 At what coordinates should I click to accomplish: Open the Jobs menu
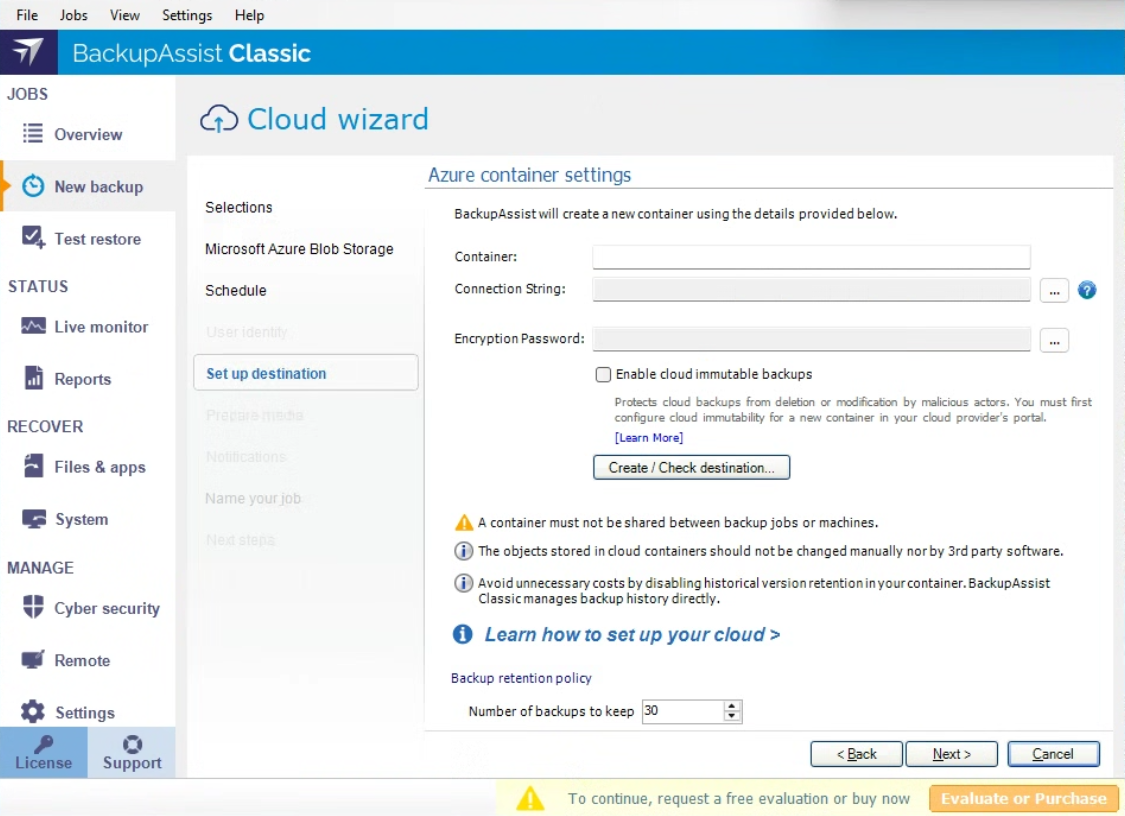(73, 15)
